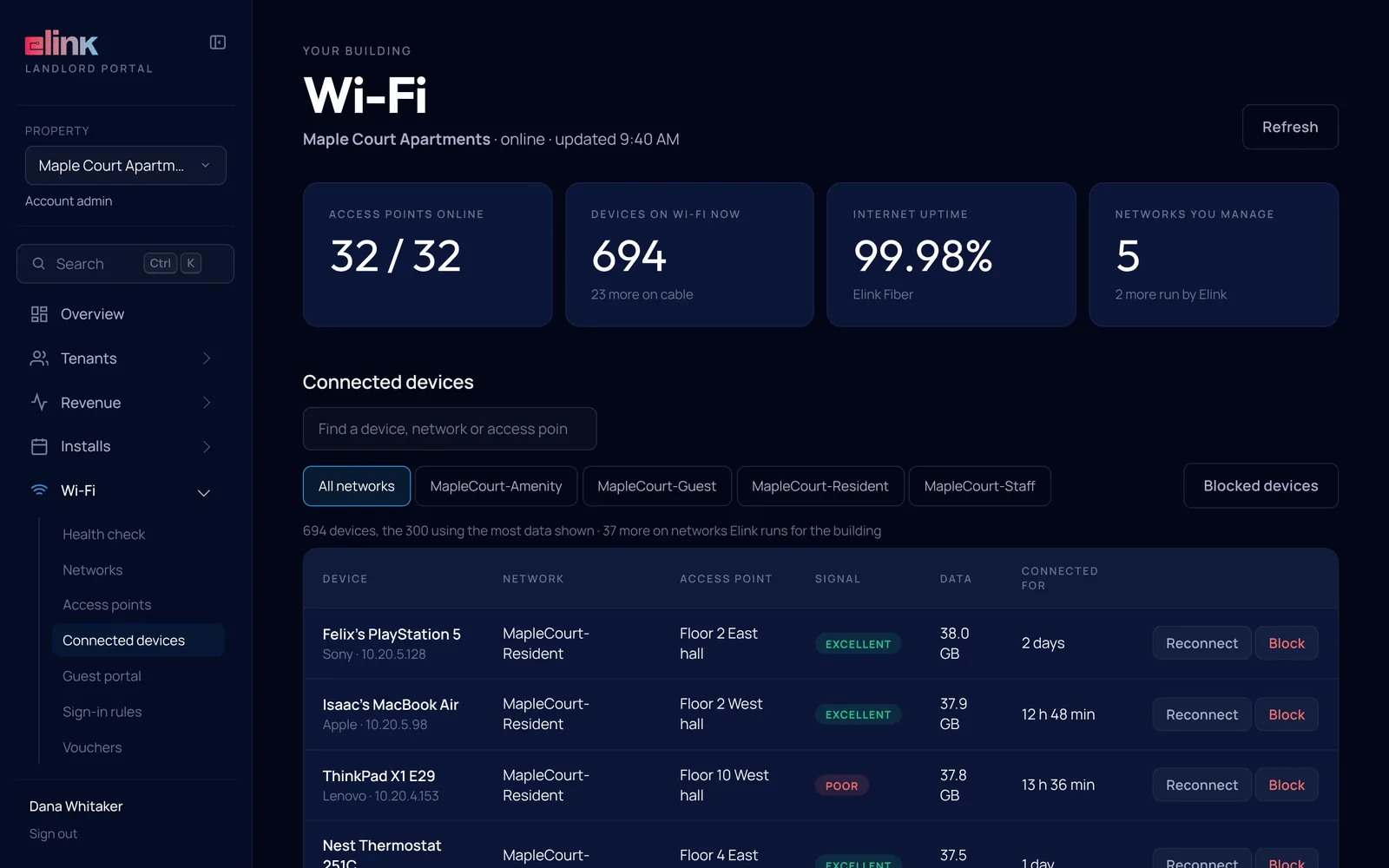Click the Devices on Wi-Fi Now card
The height and width of the screenshot is (868, 1389).
point(689,254)
